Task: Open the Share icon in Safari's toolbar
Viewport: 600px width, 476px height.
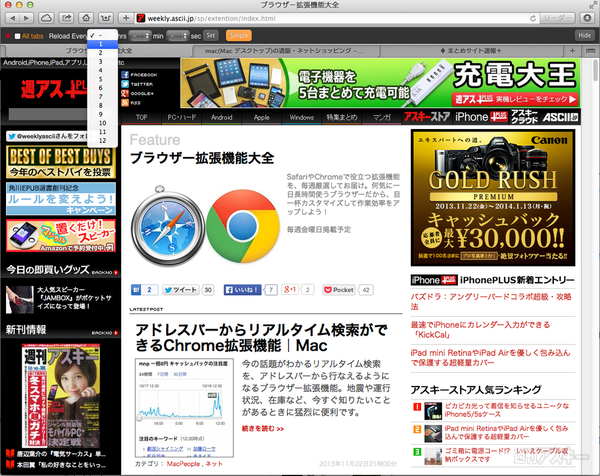Action: tap(66, 18)
